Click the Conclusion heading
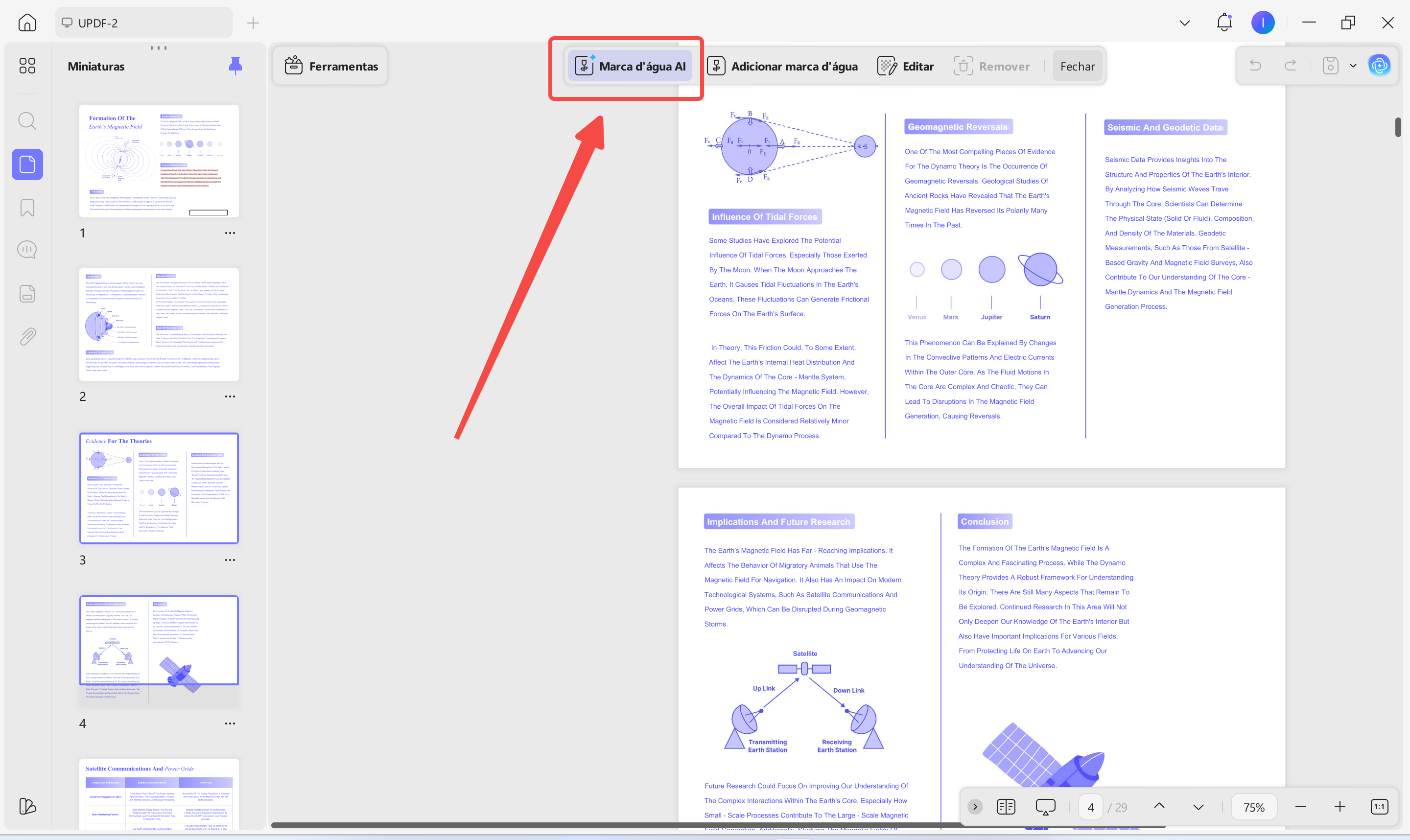 (985, 521)
